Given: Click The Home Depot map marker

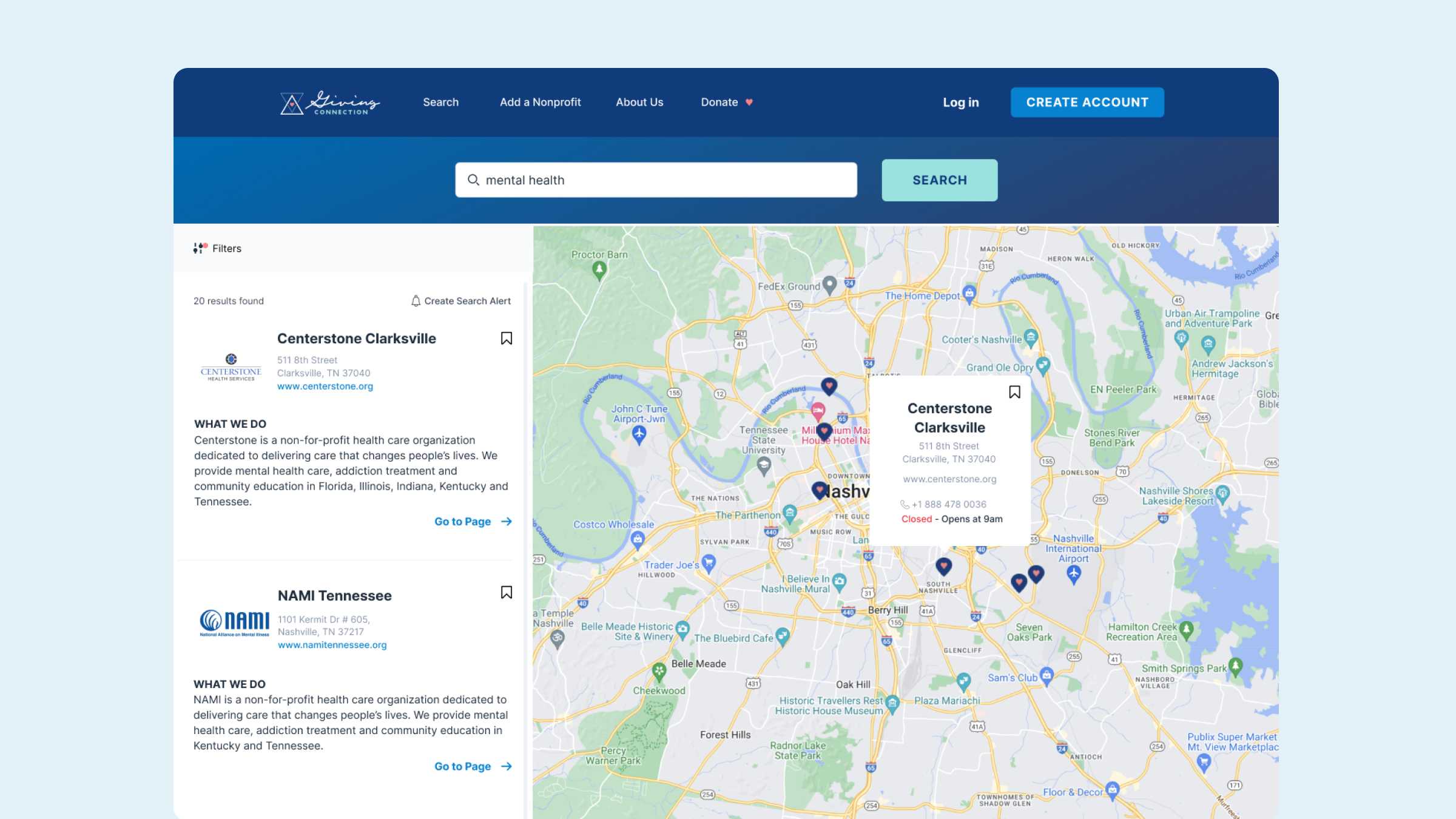Looking at the screenshot, I should coord(969,295).
